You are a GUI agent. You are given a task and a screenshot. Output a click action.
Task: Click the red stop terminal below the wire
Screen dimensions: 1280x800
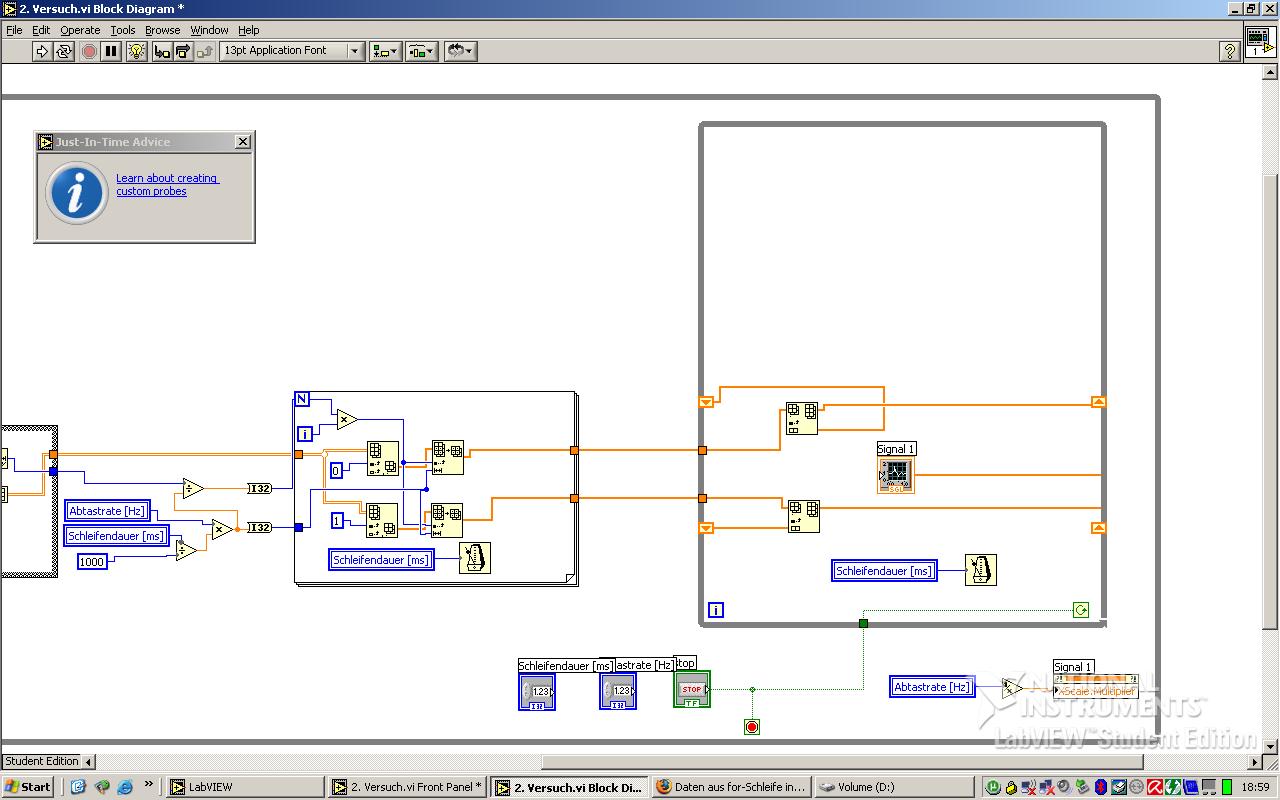tap(752, 727)
